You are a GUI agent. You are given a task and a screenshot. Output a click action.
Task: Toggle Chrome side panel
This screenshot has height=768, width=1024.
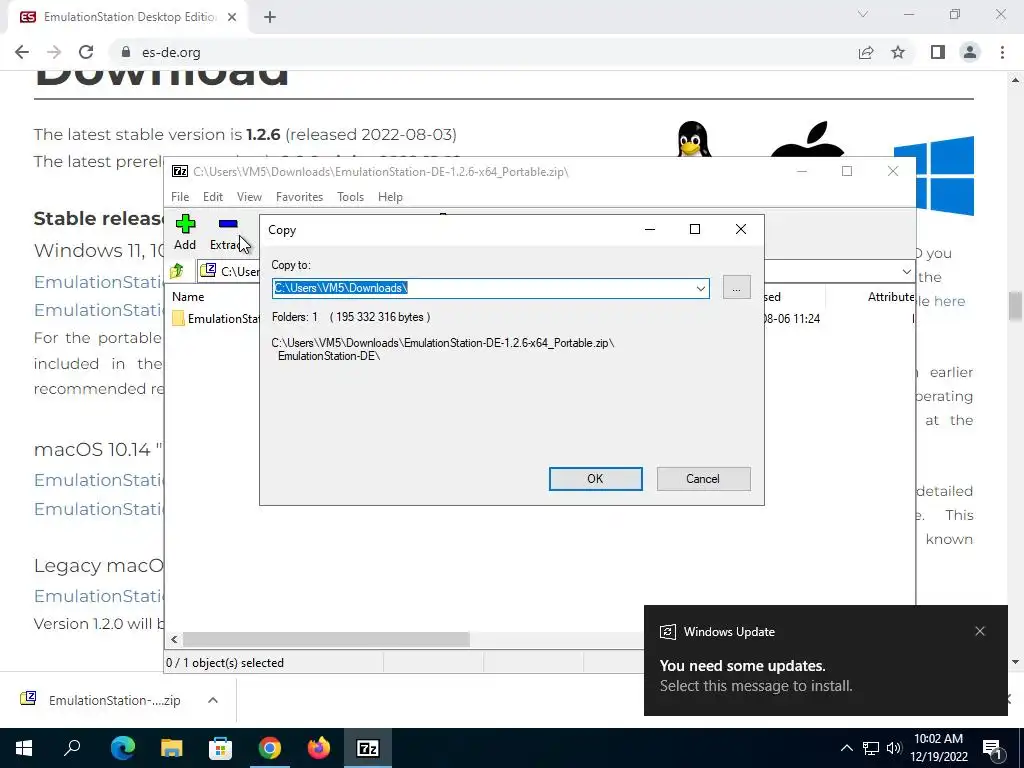pyautogui.click(x=938, y=52)
